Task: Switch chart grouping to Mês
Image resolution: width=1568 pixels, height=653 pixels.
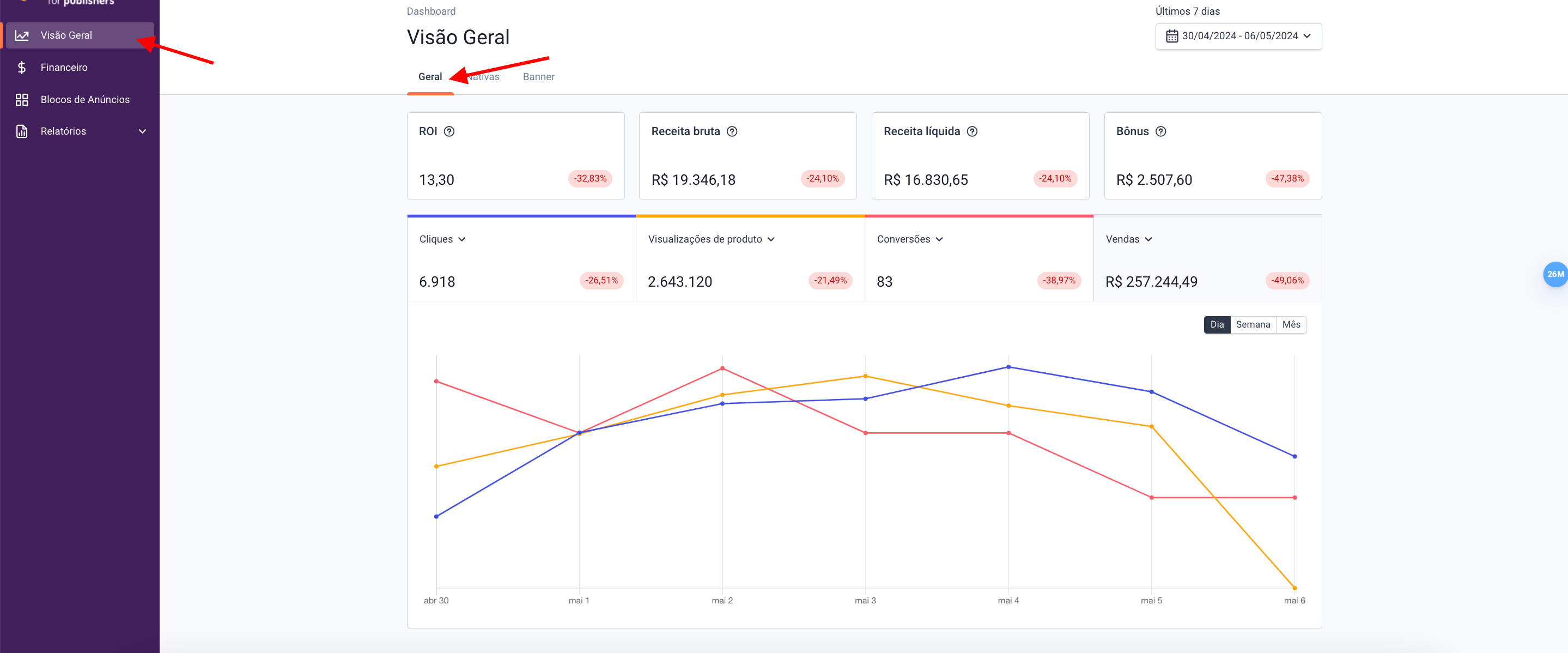Action: (1291, 325)
